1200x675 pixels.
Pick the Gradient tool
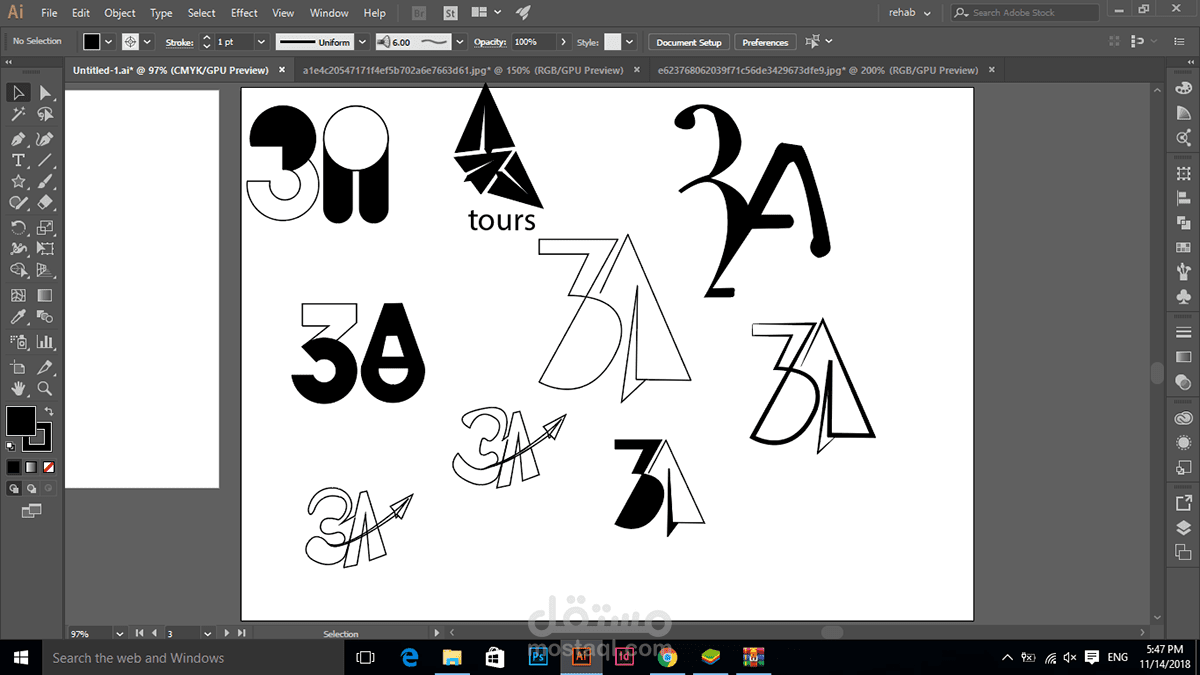45,296
